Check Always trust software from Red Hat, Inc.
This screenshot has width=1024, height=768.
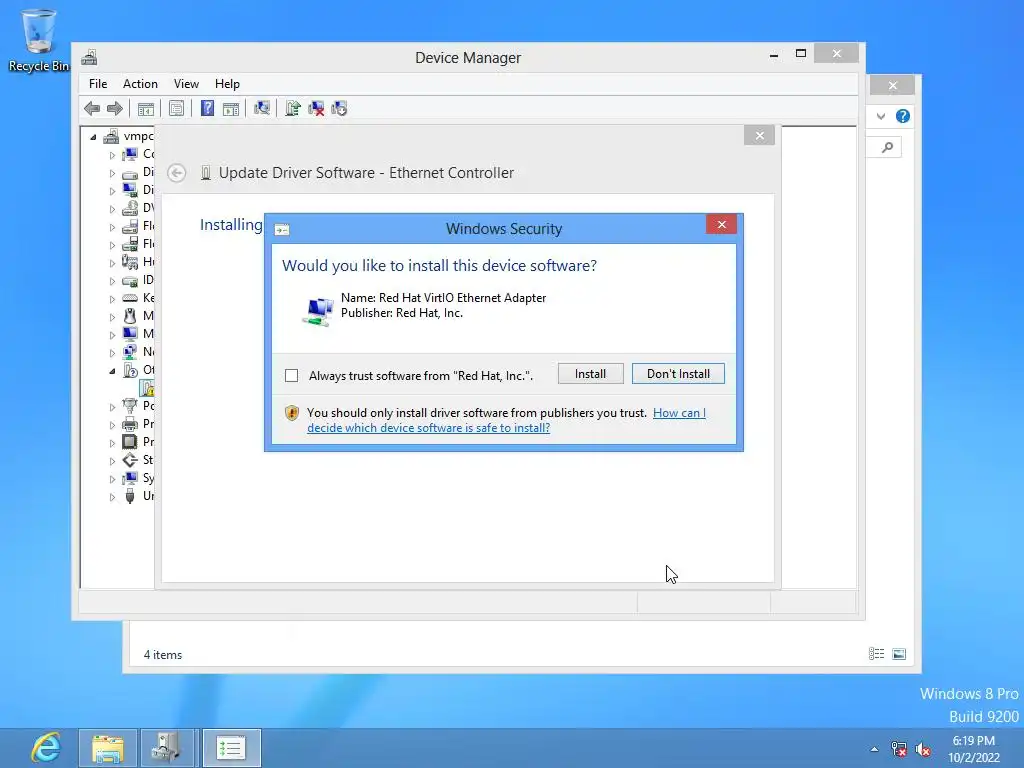(x=291, y=376)
